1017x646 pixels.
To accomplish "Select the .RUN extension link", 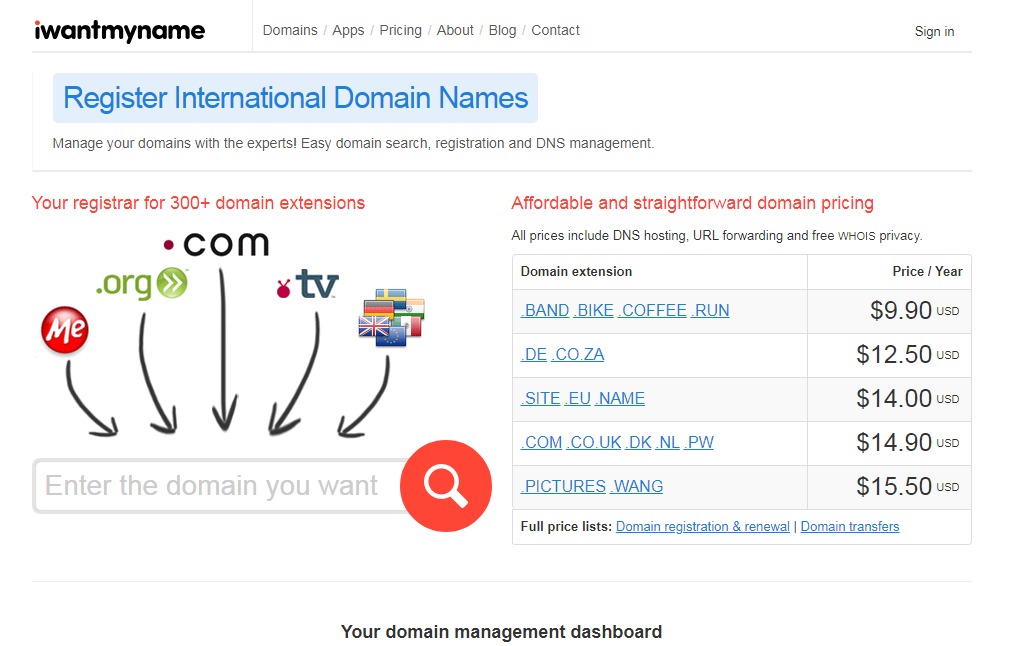I will (x=710, y=311).
